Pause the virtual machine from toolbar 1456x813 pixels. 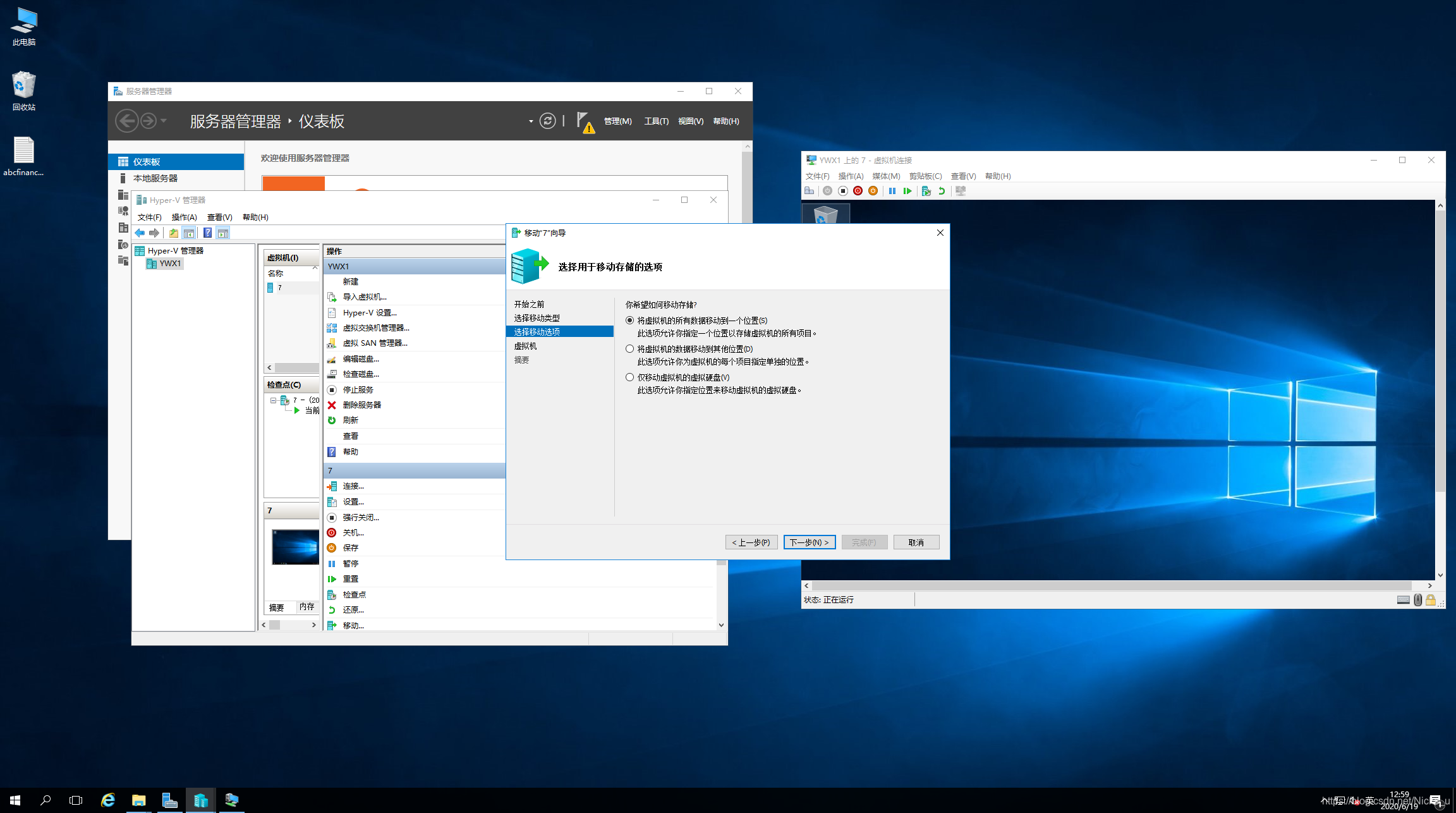click(x=892, y=191)
